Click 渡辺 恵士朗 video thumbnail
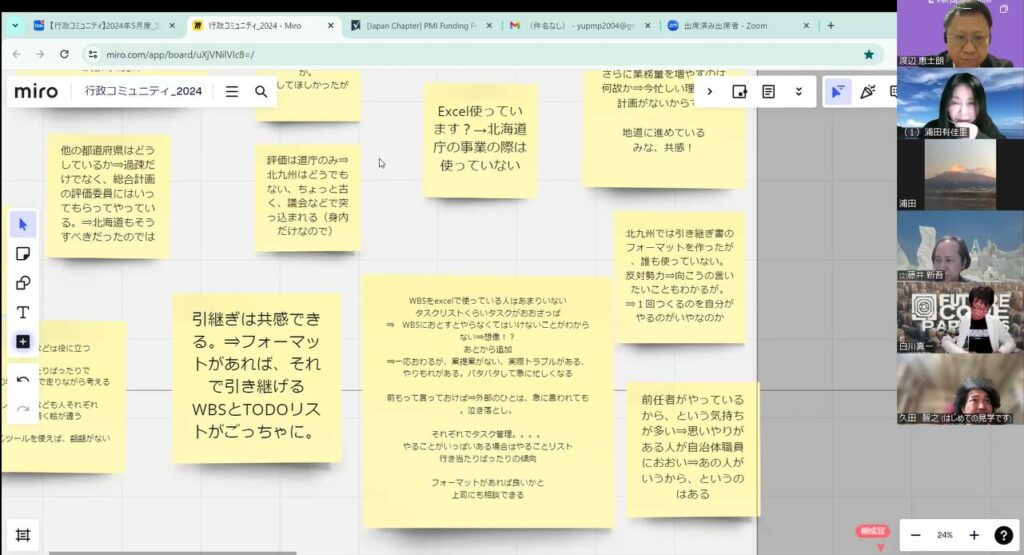 click(x=960, y=33)
